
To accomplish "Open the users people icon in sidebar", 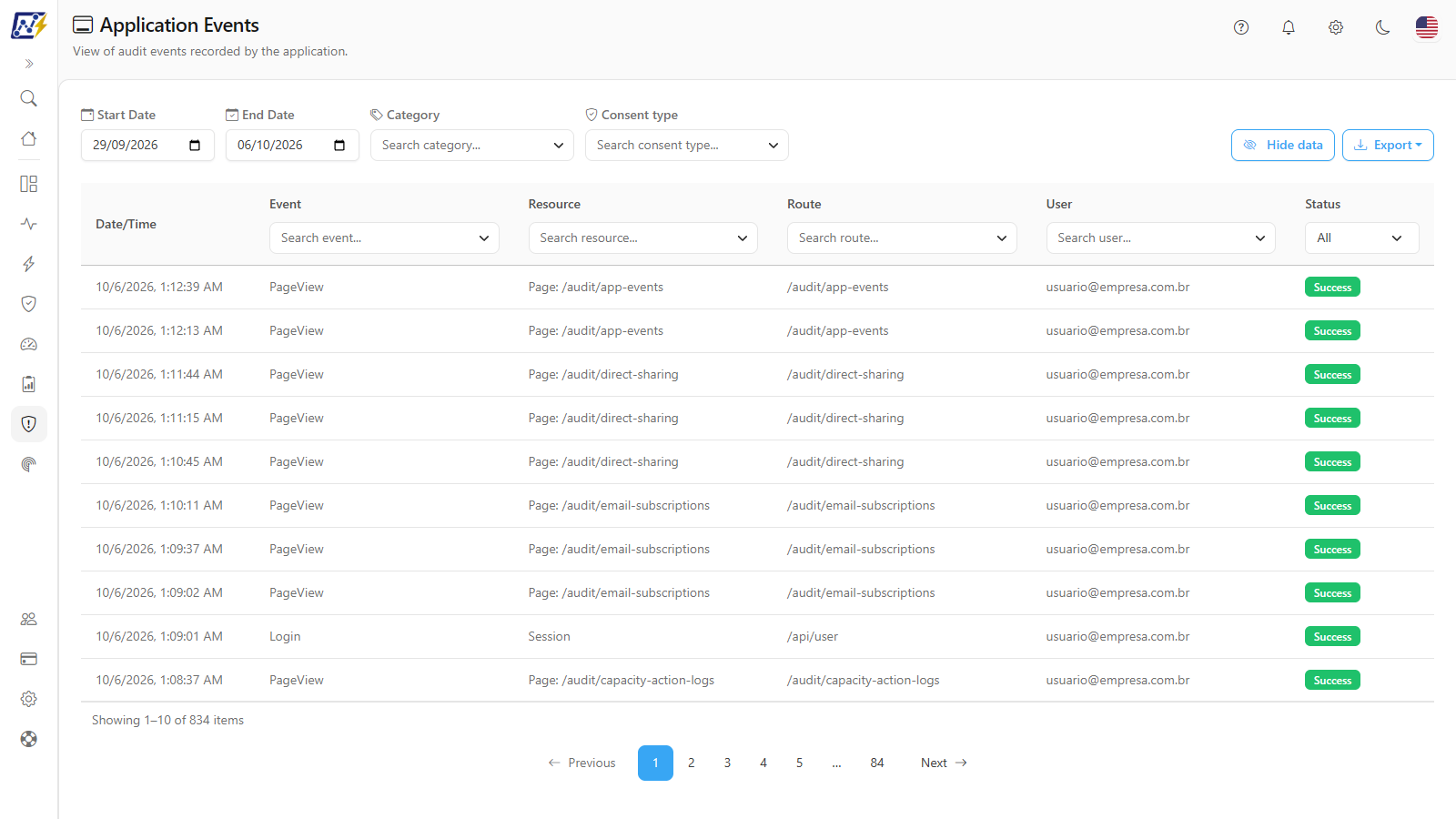I will point(29,619).
